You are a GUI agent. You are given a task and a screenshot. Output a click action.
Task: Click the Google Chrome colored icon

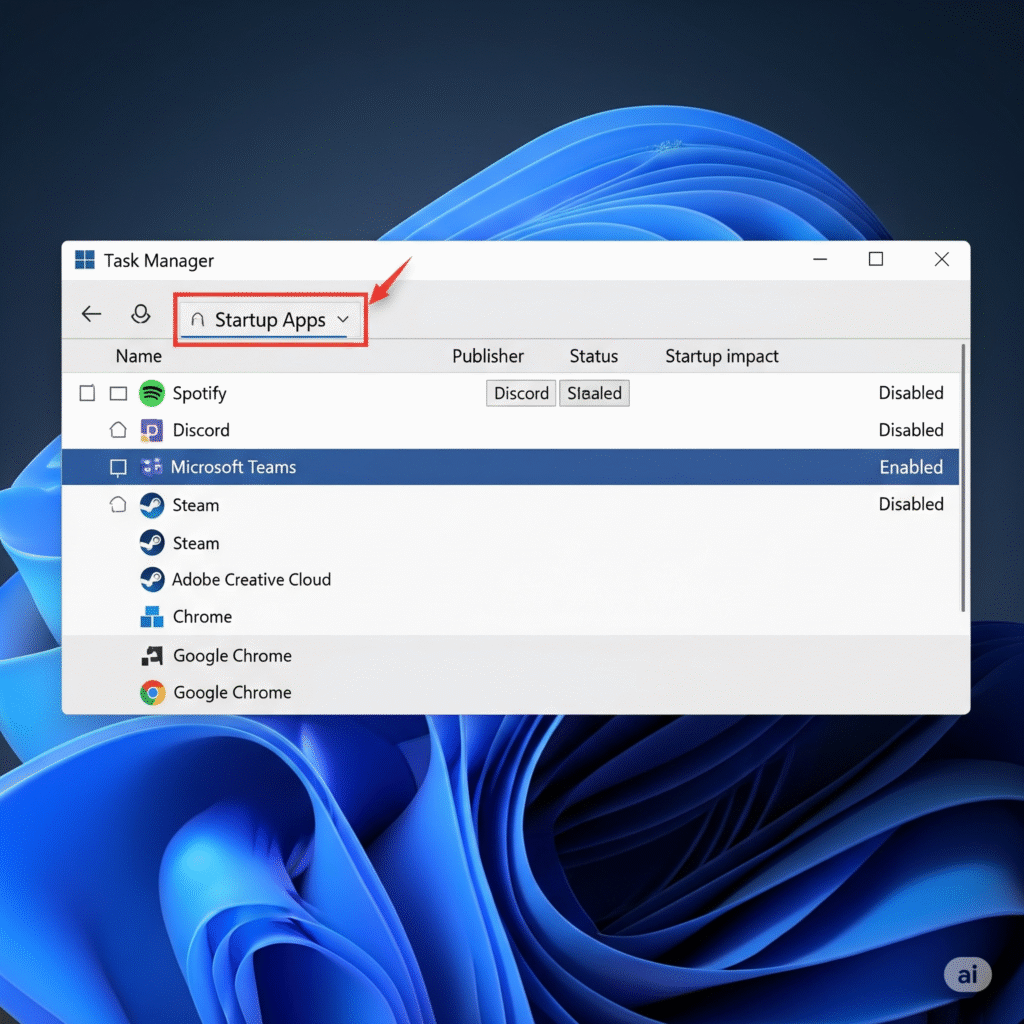[x=153, y=692]
